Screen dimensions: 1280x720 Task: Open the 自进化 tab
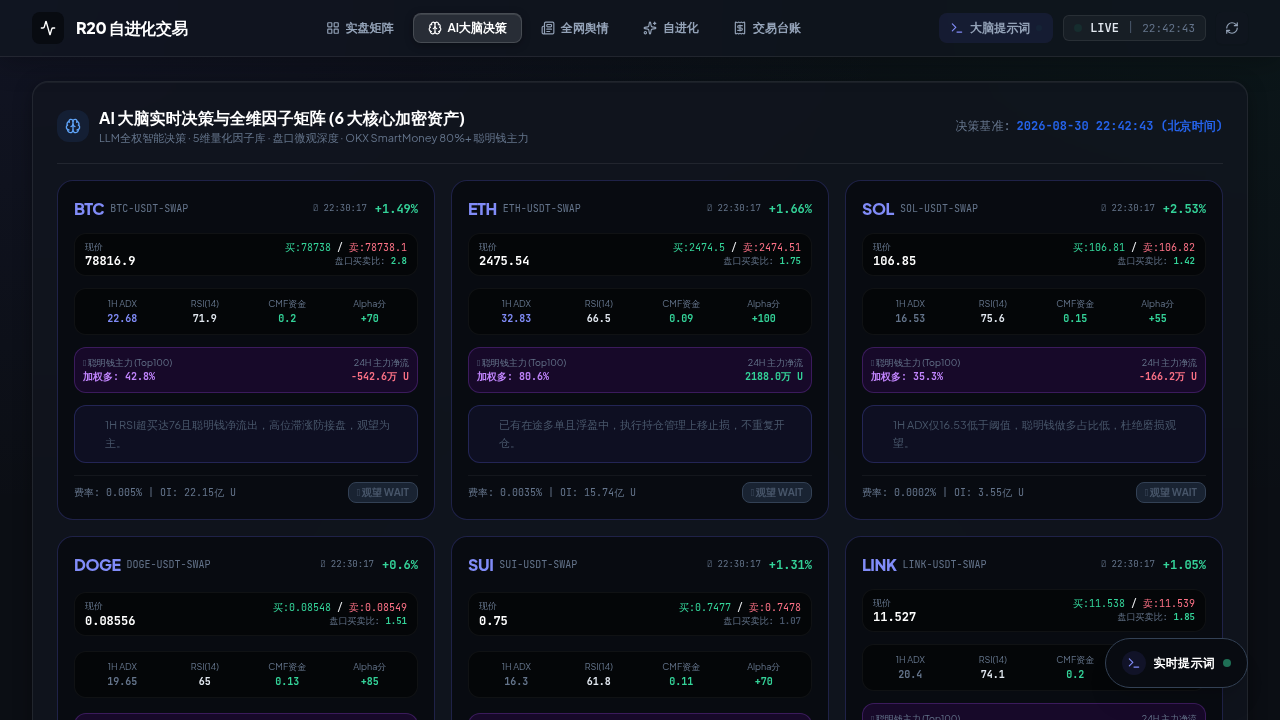point(671,28)
